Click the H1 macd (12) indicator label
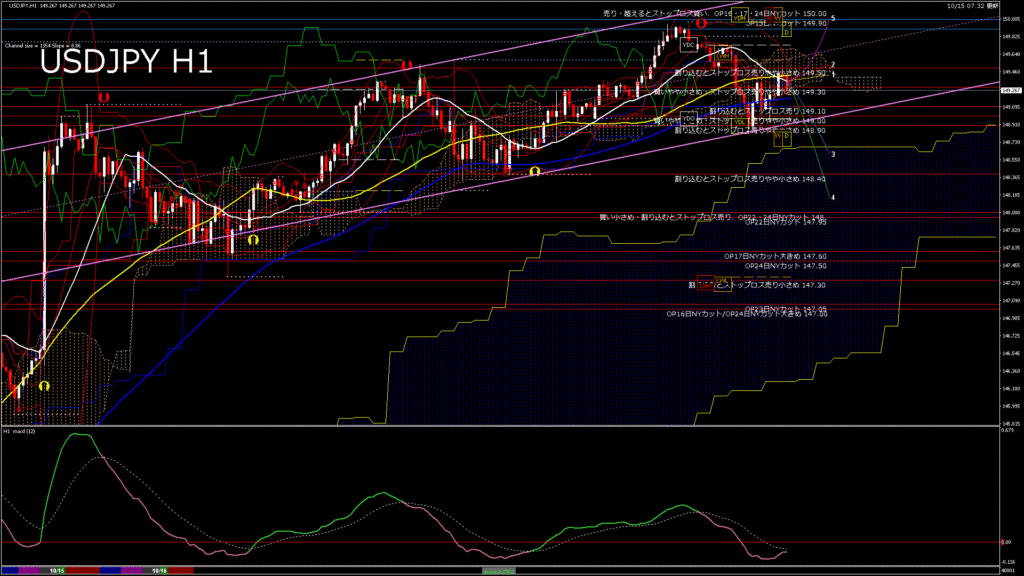 coord(20,431)
